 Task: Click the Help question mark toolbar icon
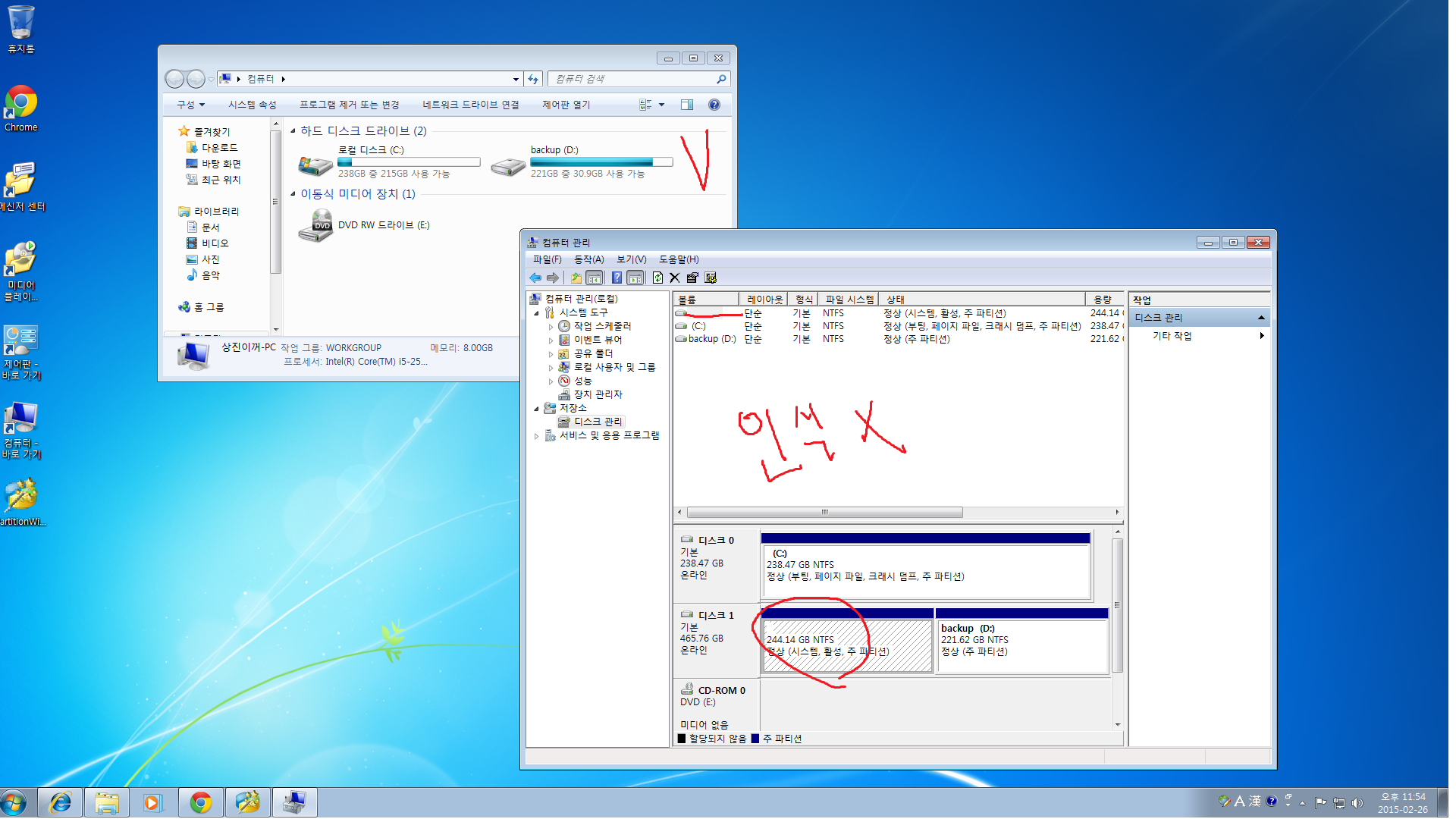617,278
